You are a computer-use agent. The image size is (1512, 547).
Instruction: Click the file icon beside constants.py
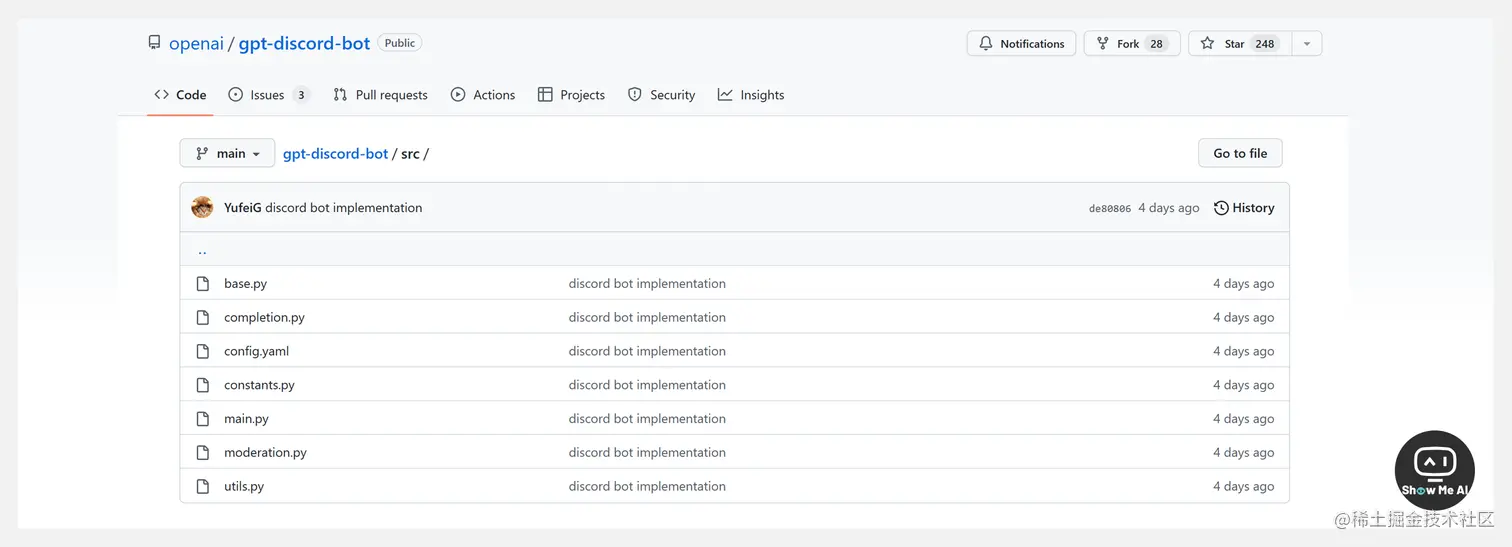pos(203,385)
